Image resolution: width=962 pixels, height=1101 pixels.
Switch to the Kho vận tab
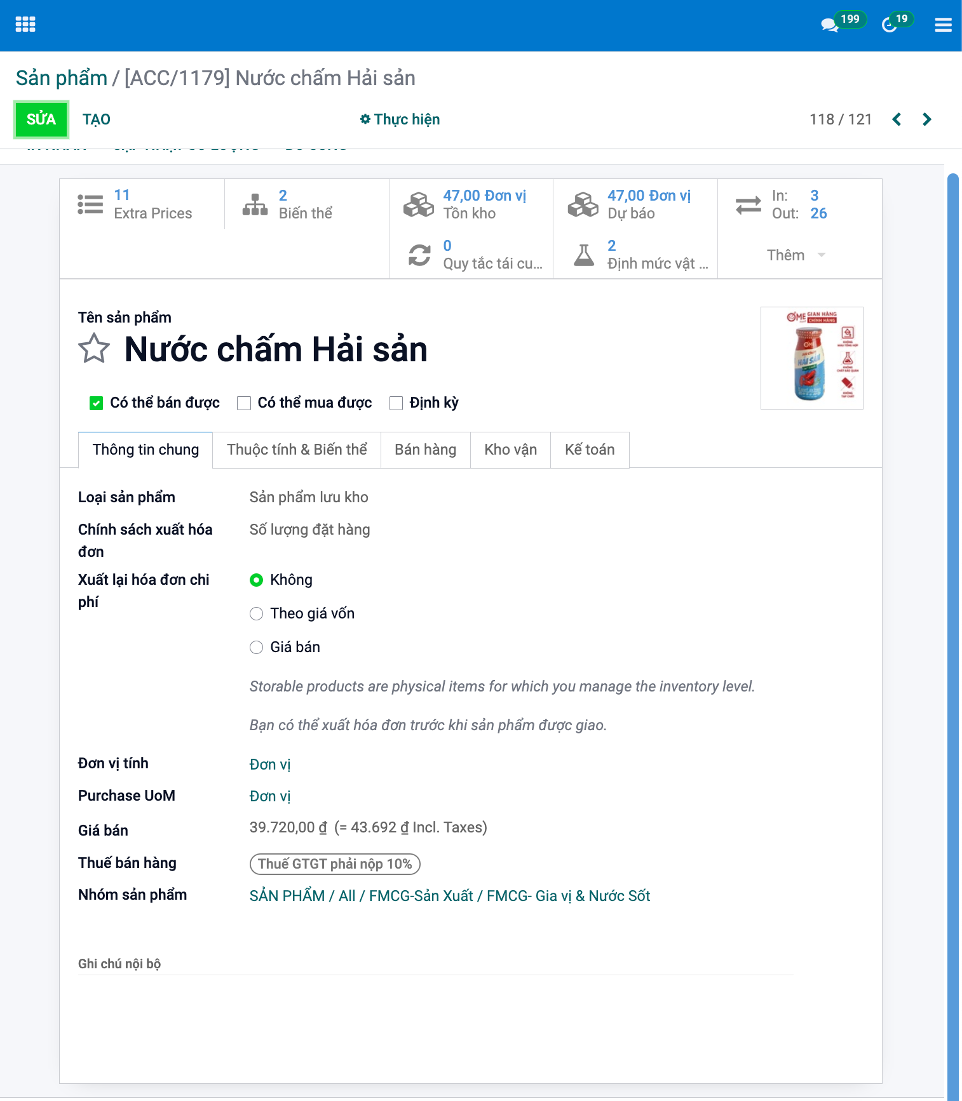(x=510, y=450)
